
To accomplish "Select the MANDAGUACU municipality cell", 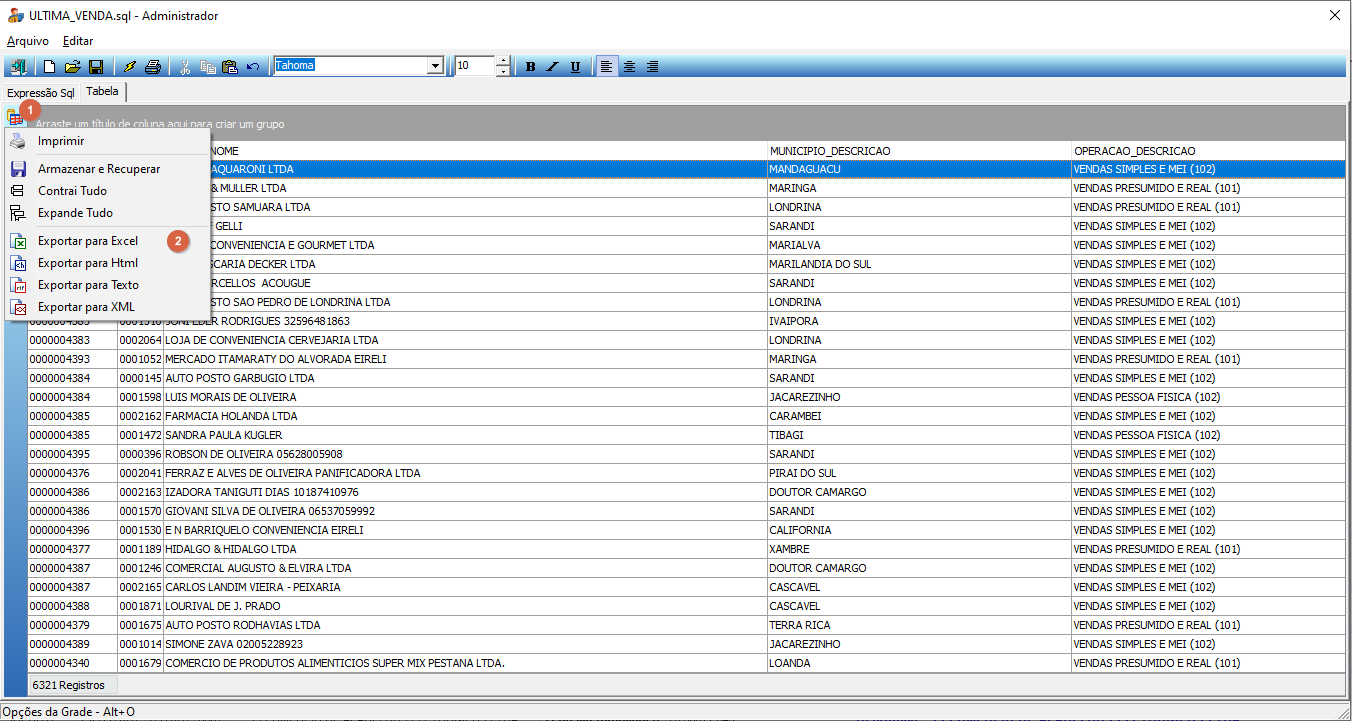I will (918, 170).
